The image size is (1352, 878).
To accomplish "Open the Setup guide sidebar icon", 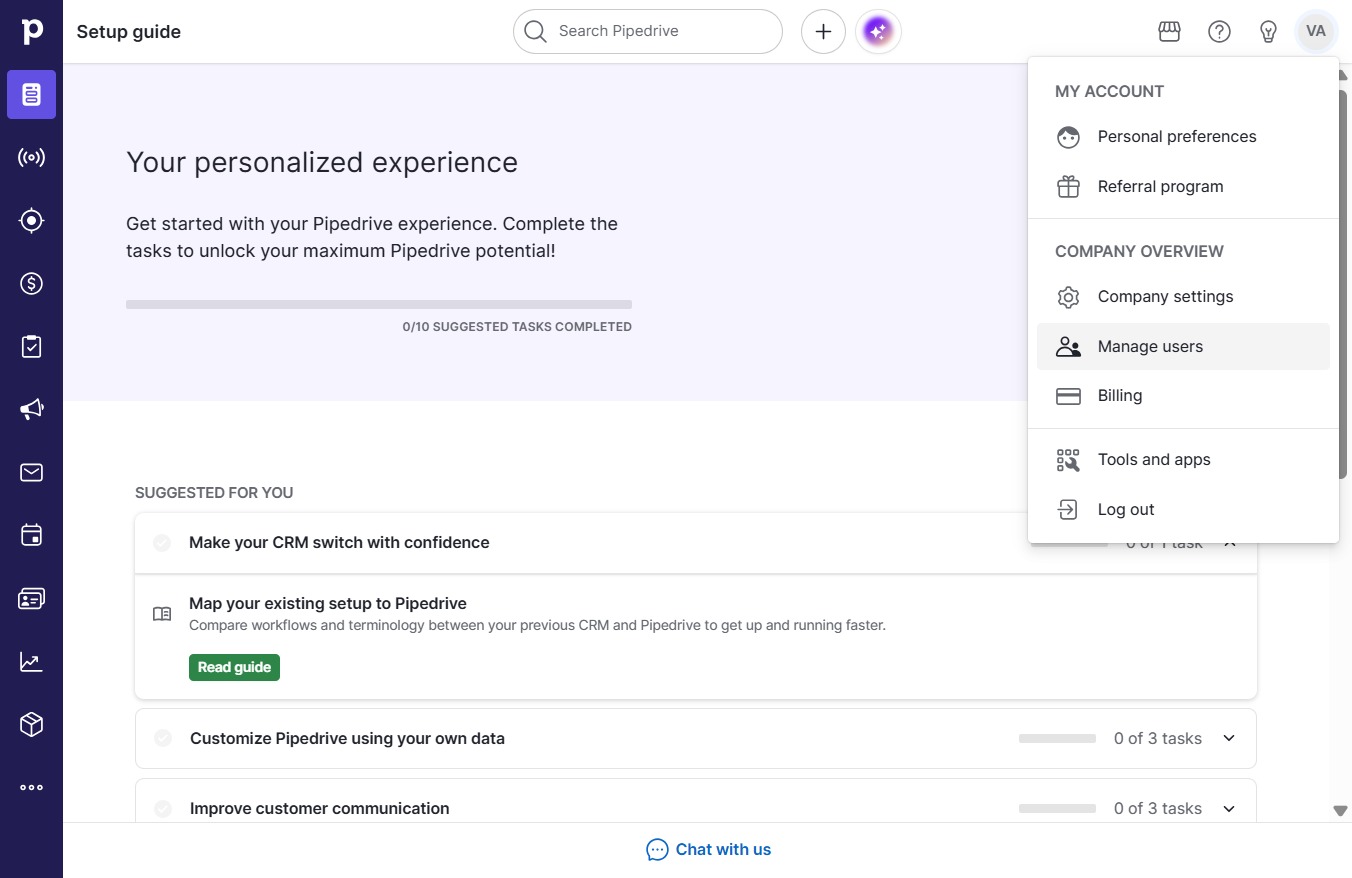I will pyautogui.click(x=31, y=95).
